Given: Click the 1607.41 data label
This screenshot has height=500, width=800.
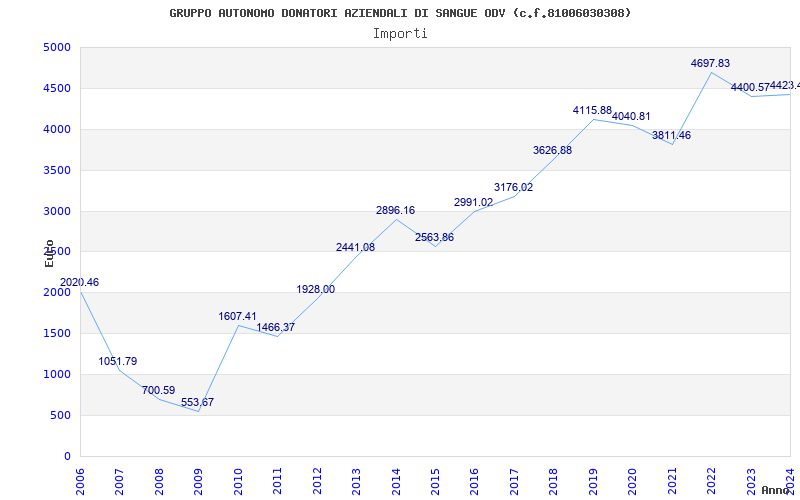Looking at the screenshot, I should click(x=237, y=316).
